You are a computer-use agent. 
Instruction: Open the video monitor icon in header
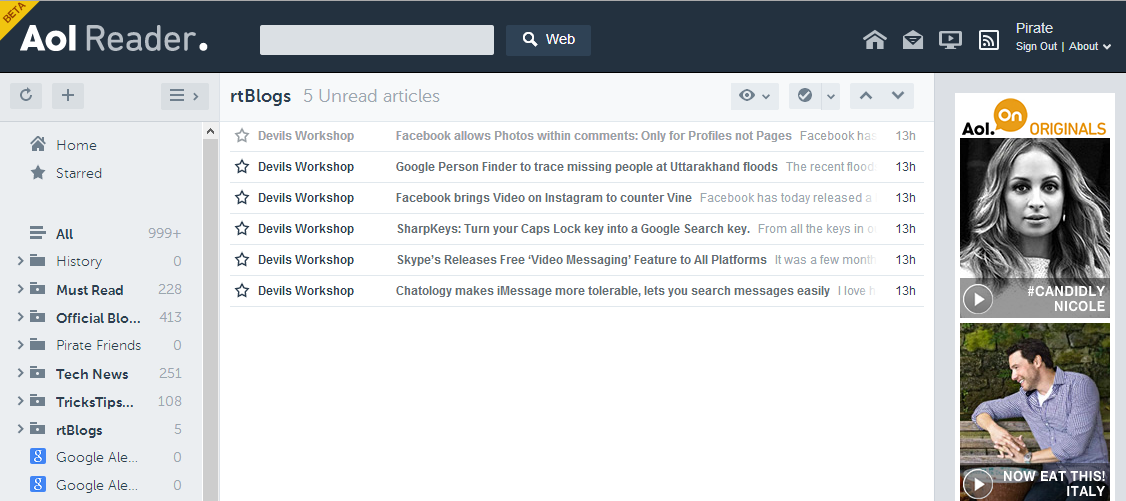coord(950,40)
